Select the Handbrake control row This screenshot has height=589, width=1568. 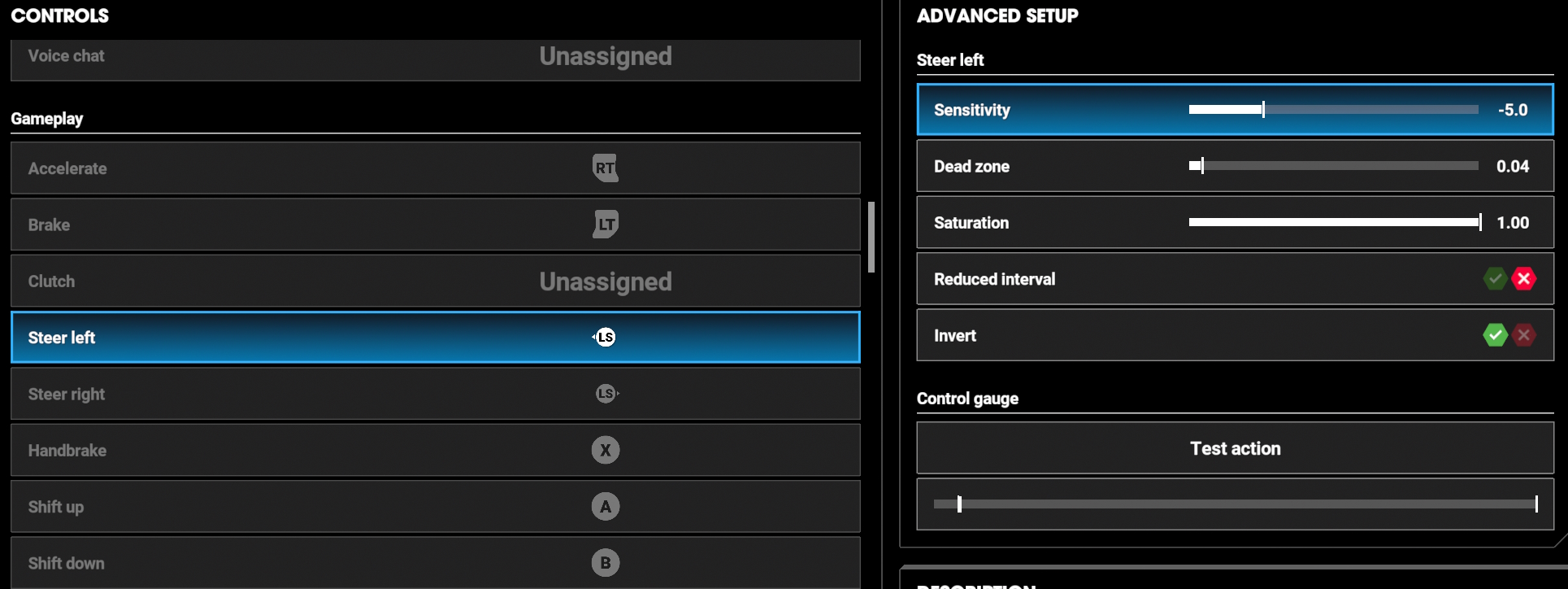tap(436, 450)
